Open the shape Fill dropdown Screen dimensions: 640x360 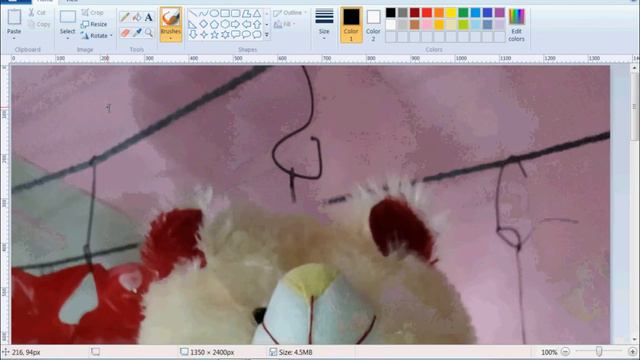pos(284,24)
